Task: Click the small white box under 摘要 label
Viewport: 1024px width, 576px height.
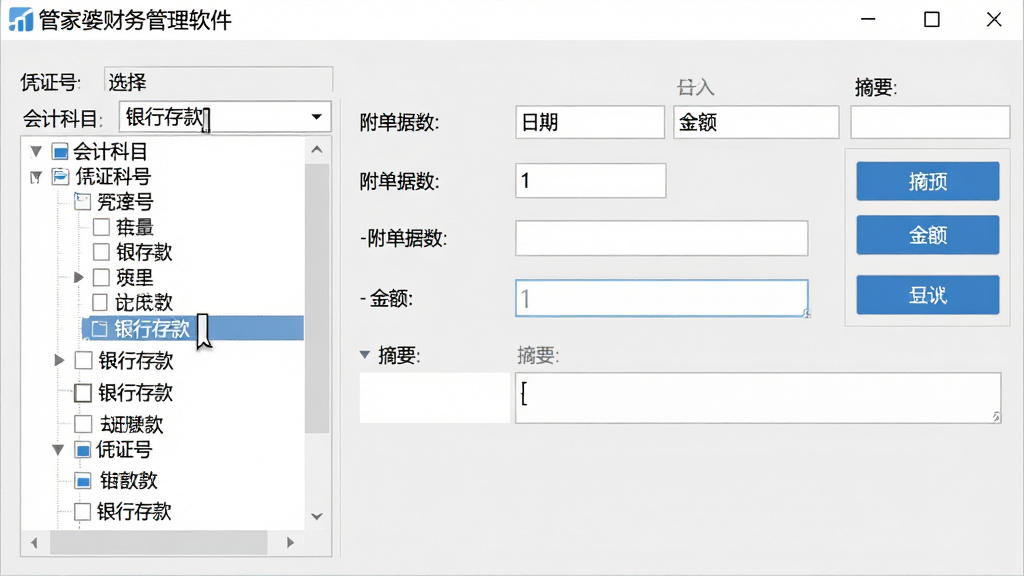Action: pyautogui.click(x=434, y=398)
